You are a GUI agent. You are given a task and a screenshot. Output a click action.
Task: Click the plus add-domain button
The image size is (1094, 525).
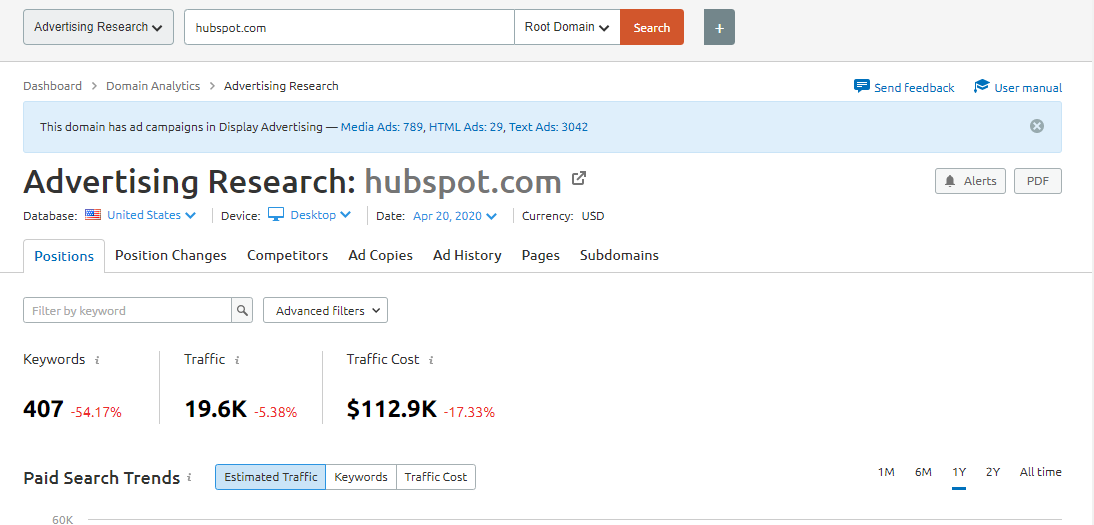click(x=719, y=28)
